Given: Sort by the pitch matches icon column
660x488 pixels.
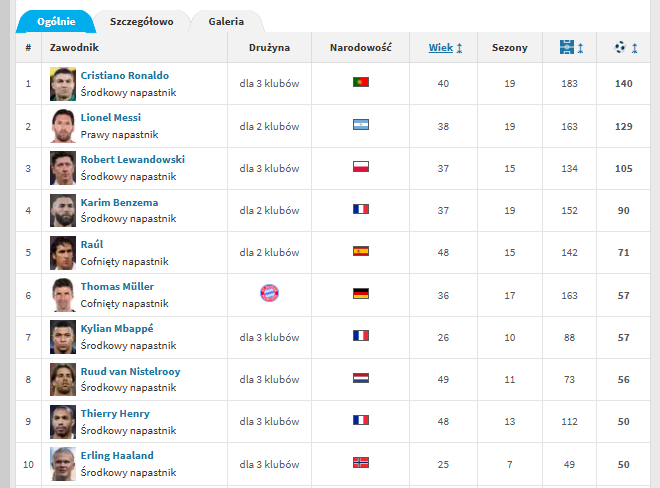Looking at the screenshot, I should (x=570, y=47).
